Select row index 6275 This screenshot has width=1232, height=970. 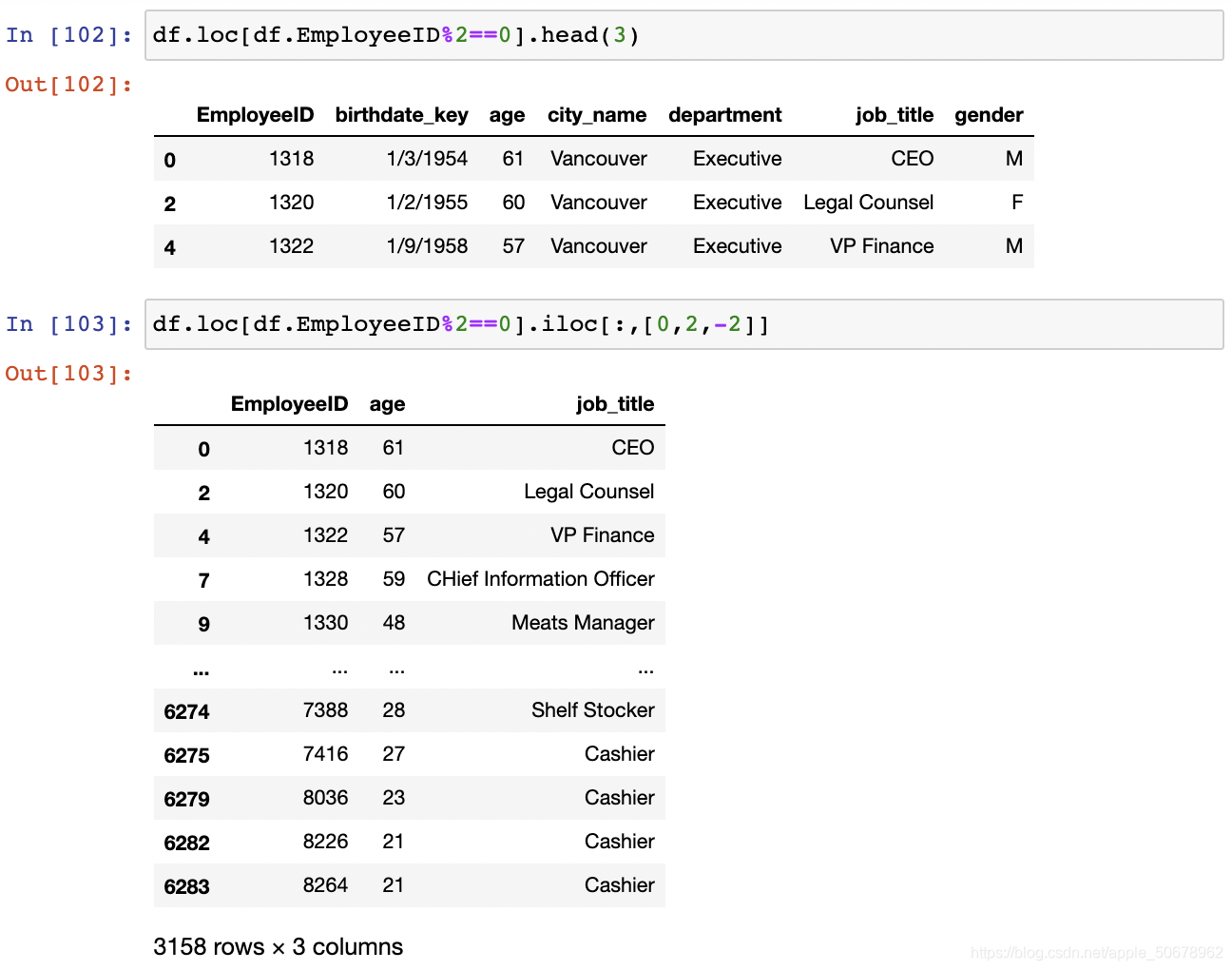coord(186,756)
